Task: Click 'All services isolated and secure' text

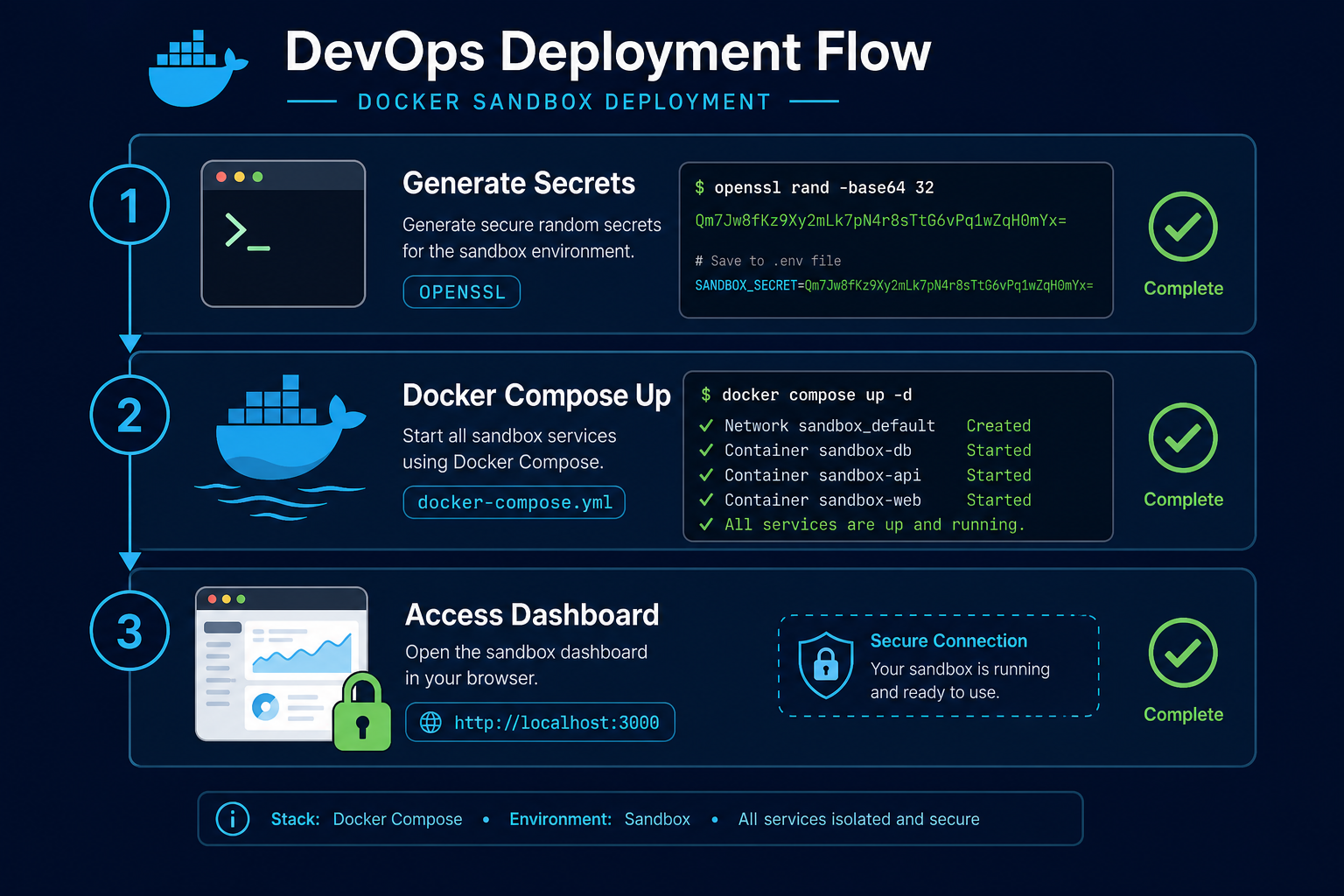Action: pyautogui.click(x=858, y=819)
